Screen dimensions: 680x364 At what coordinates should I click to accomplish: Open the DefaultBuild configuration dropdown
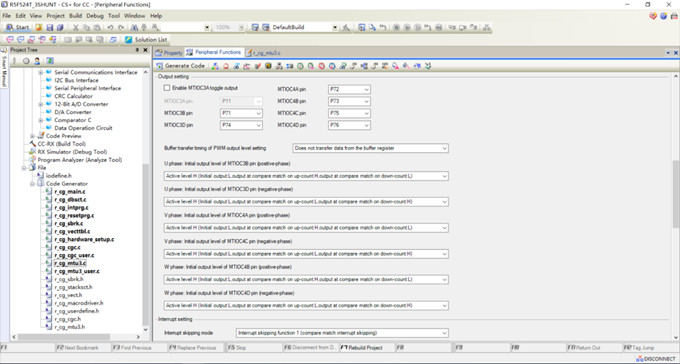[335, 27]
